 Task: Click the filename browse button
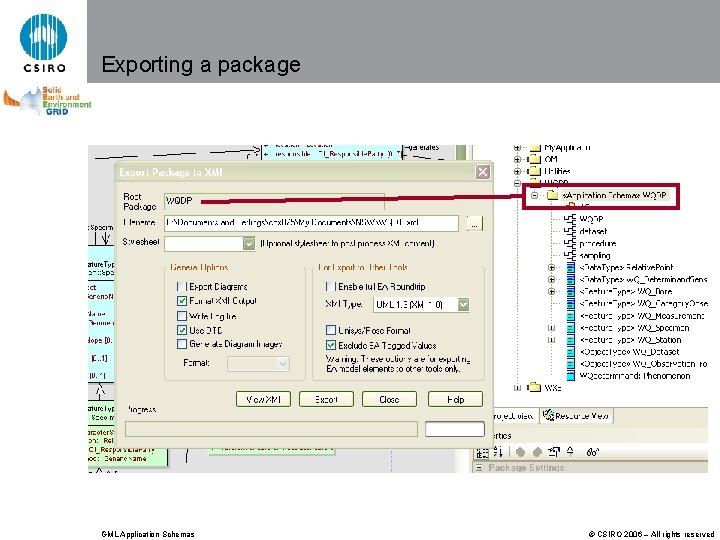pos(474,224)
